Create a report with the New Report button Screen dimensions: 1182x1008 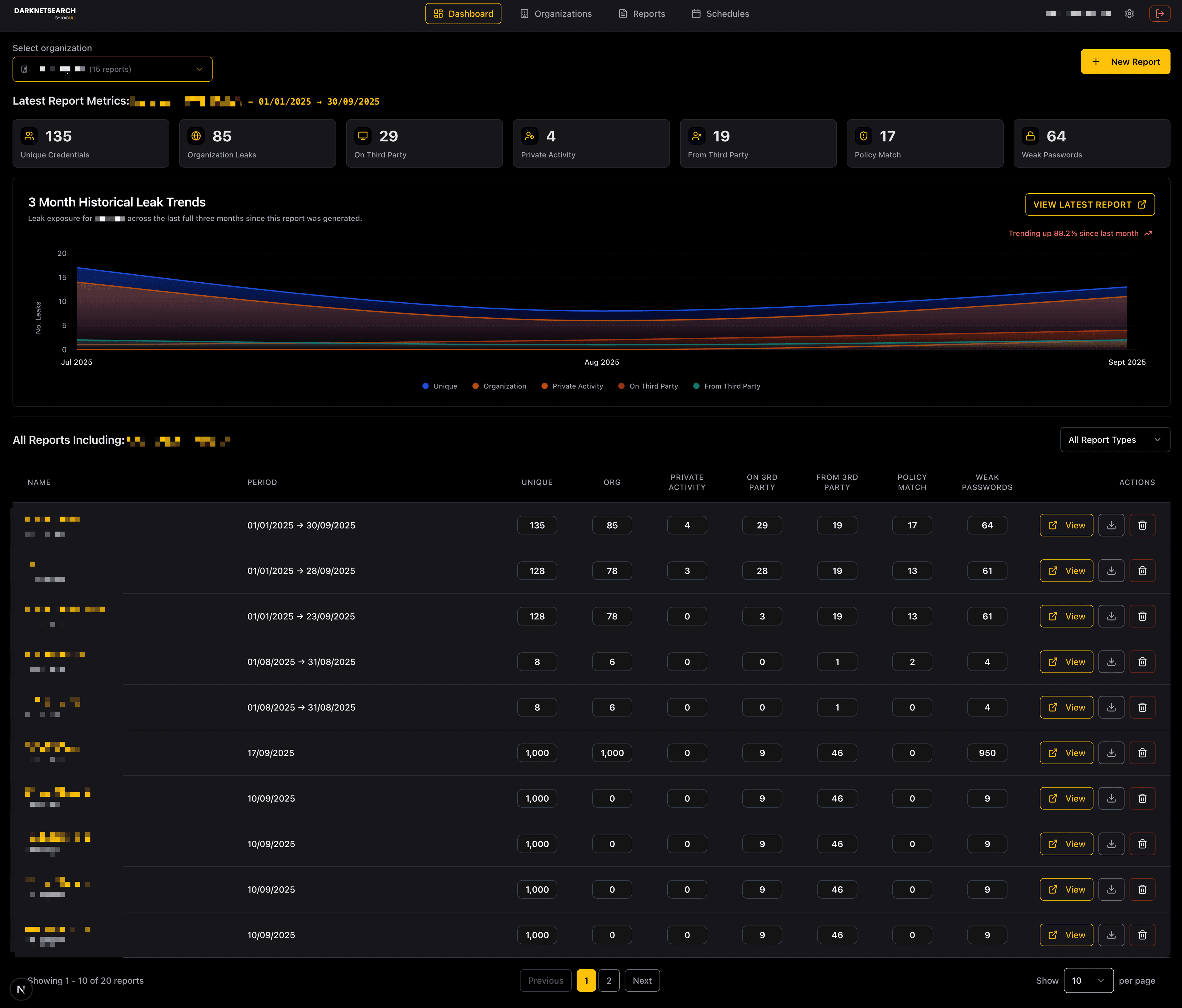[x=1124, y=61]
